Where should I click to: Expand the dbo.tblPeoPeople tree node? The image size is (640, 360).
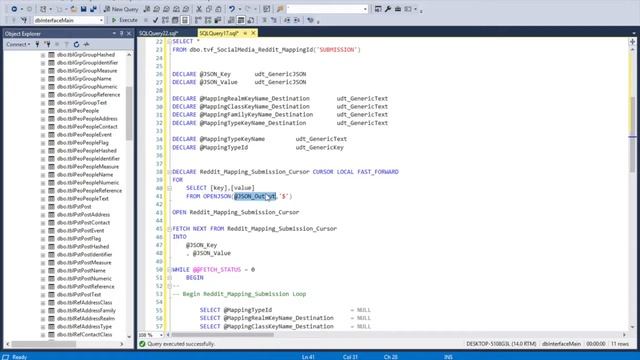click(43, 111)
